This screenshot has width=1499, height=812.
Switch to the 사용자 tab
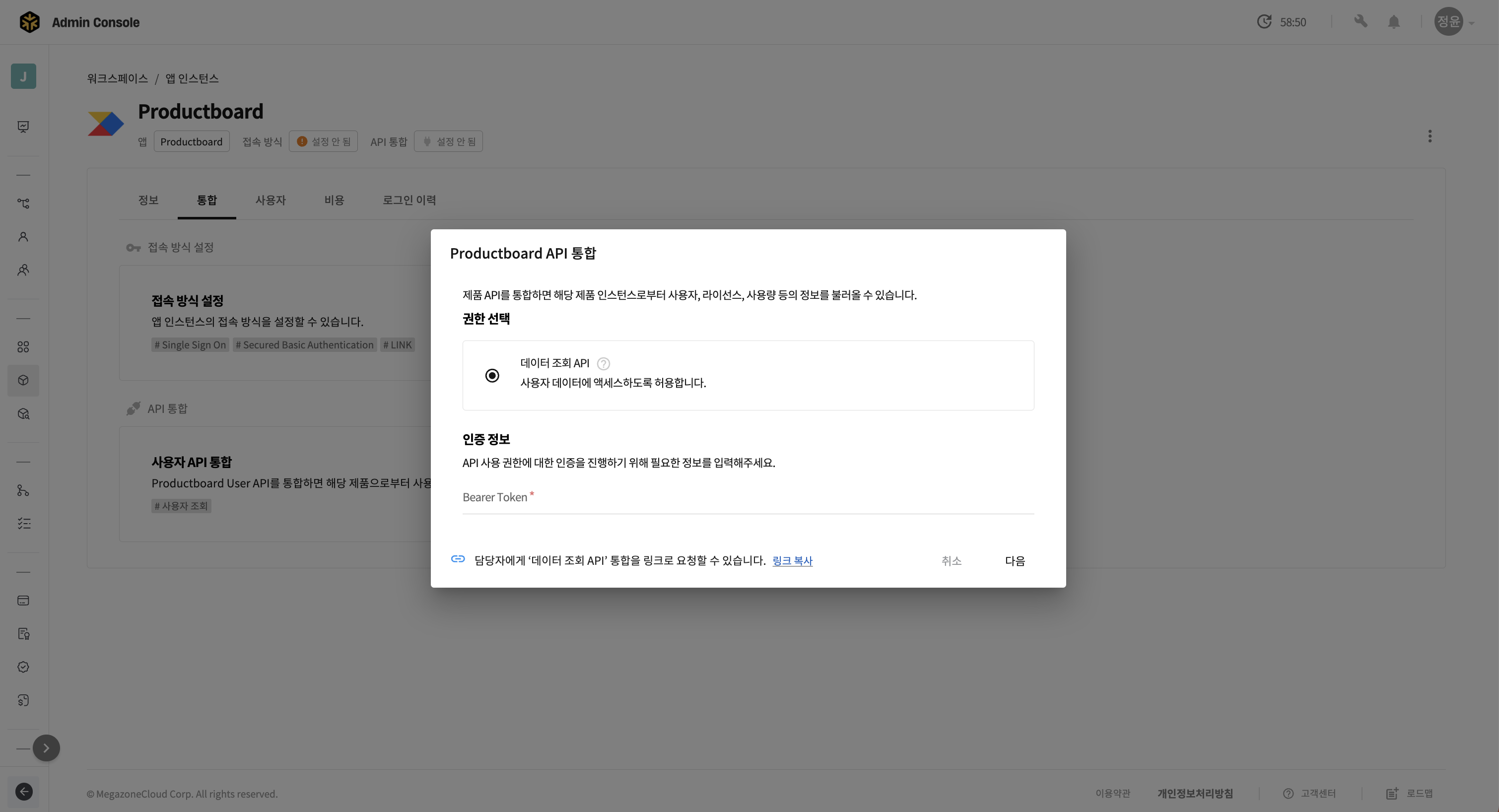pos(271,200)
